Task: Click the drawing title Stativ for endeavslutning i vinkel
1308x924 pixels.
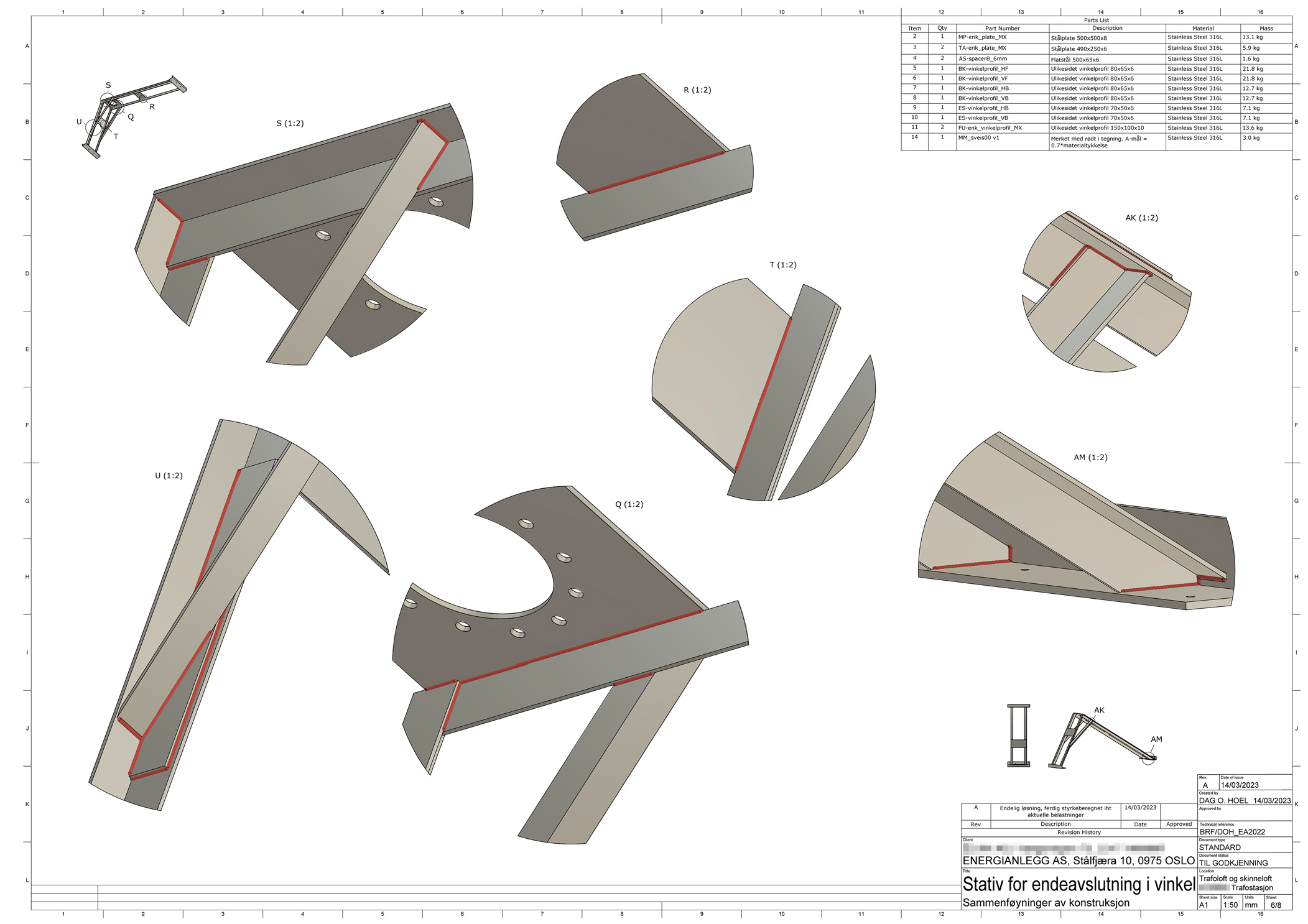Action: pos(1078,884)
